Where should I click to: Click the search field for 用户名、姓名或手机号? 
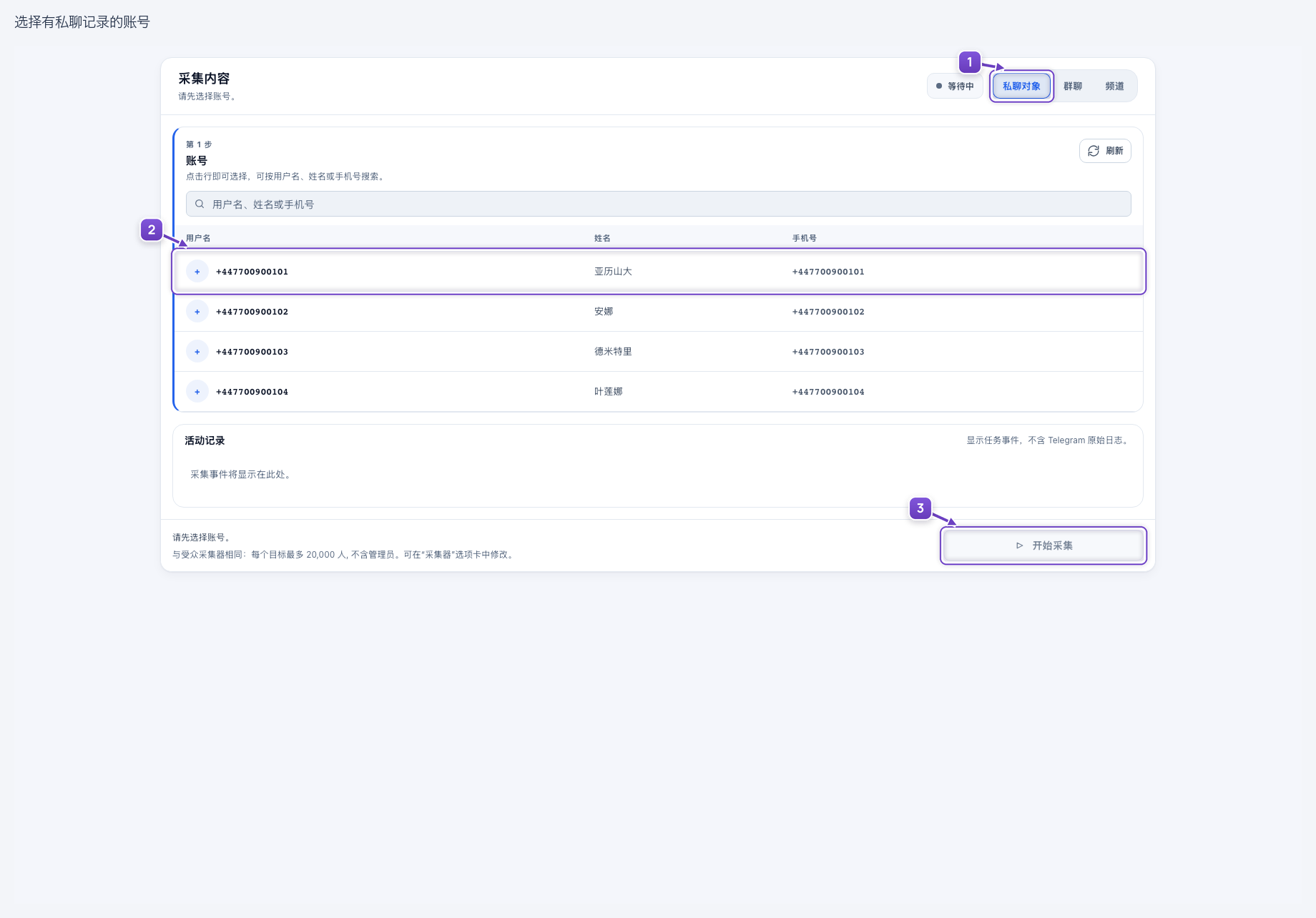[x=658, y=204]
